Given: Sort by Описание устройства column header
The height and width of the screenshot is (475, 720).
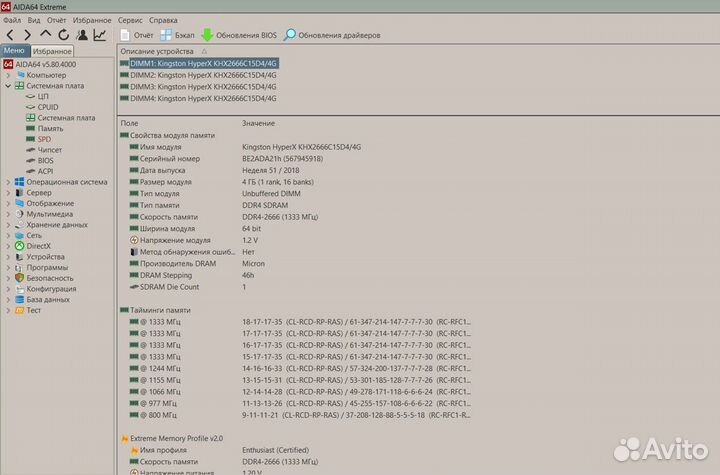Looking at the screenshot, I should click(157, 51).
